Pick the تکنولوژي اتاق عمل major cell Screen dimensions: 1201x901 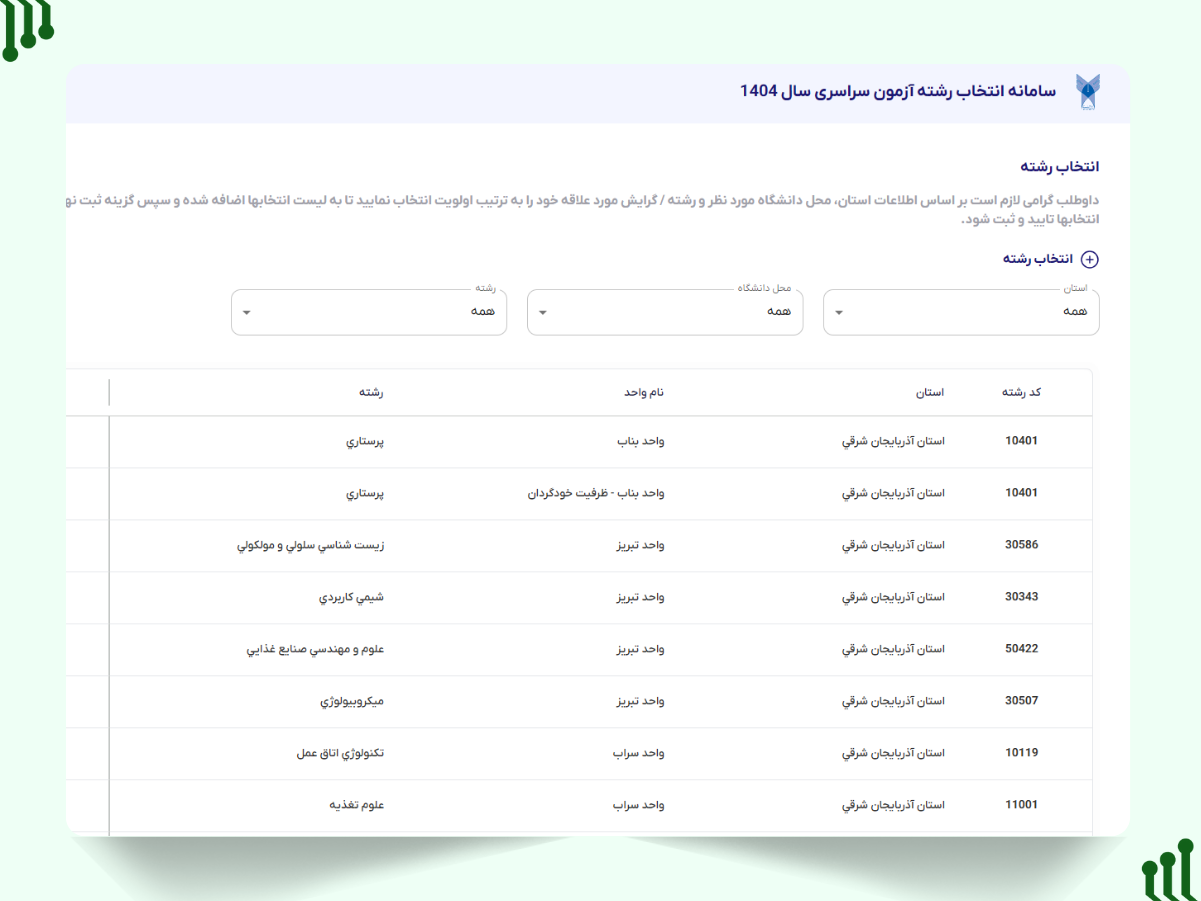click(x=340, y=753)
